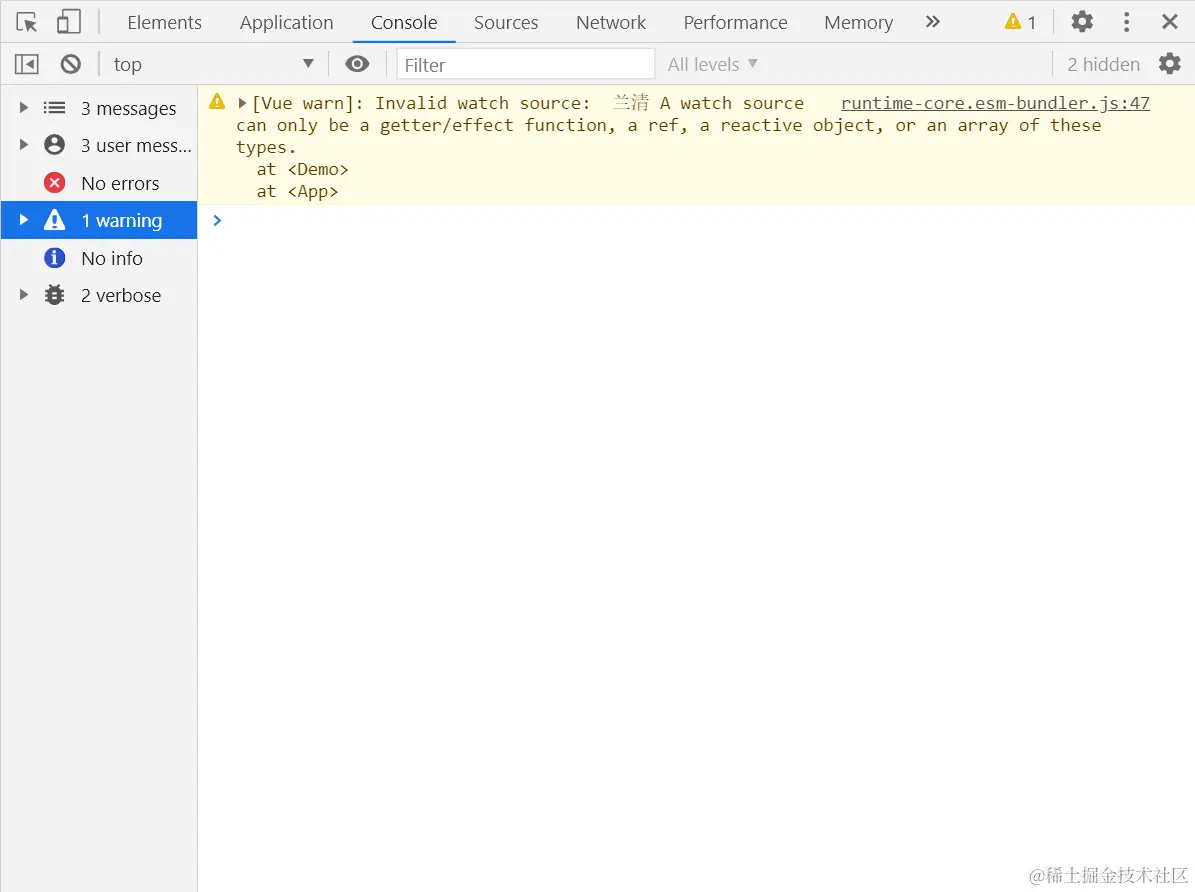This screenshot has height=892, width=1195.
Task: Expand the 3 user messages group
Action: click(24, 145)
